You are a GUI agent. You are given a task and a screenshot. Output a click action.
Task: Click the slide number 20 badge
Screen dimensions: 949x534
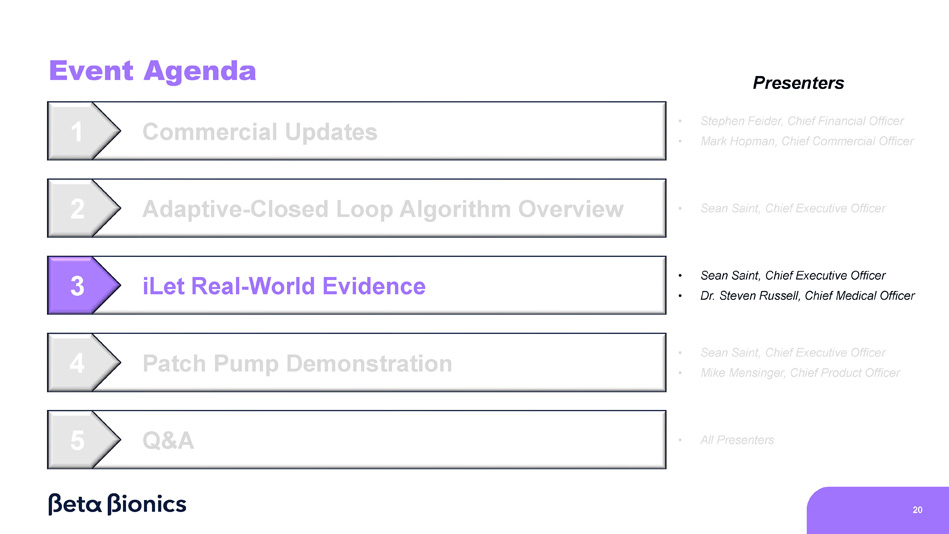tap(917, 510)
